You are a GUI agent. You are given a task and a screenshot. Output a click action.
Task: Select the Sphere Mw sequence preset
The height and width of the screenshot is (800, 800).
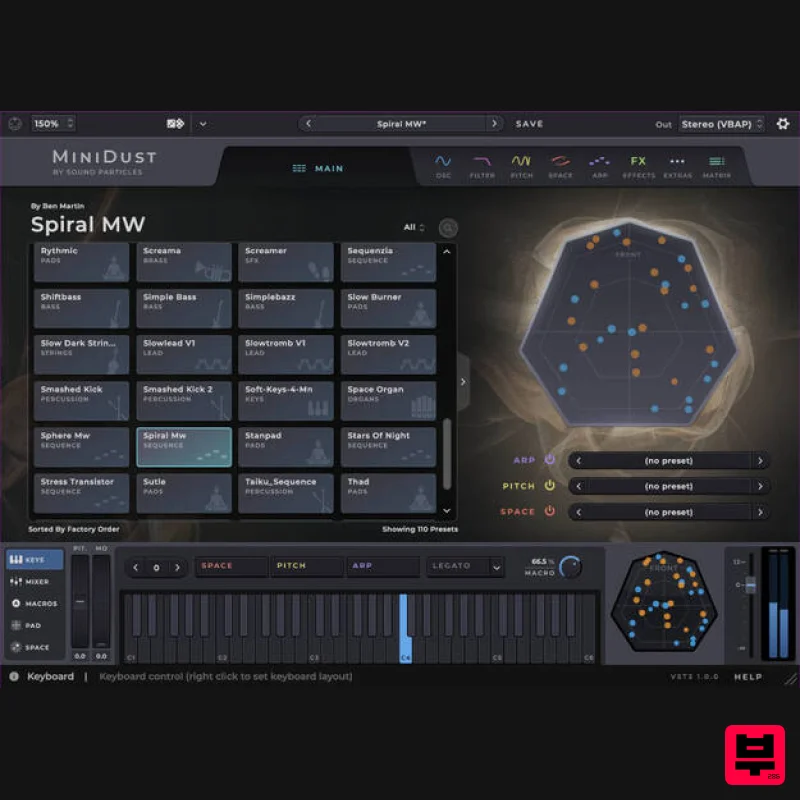click(80, 445)
